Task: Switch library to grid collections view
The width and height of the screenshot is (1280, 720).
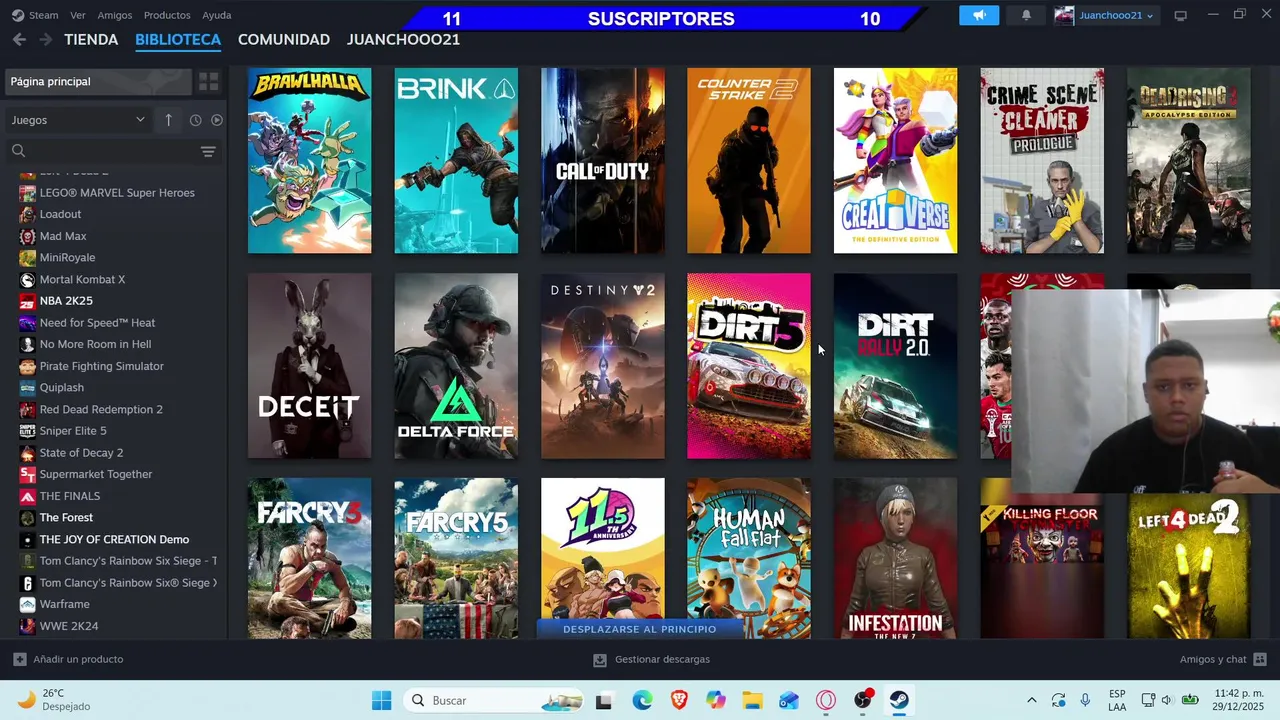Action: point(208,82)
